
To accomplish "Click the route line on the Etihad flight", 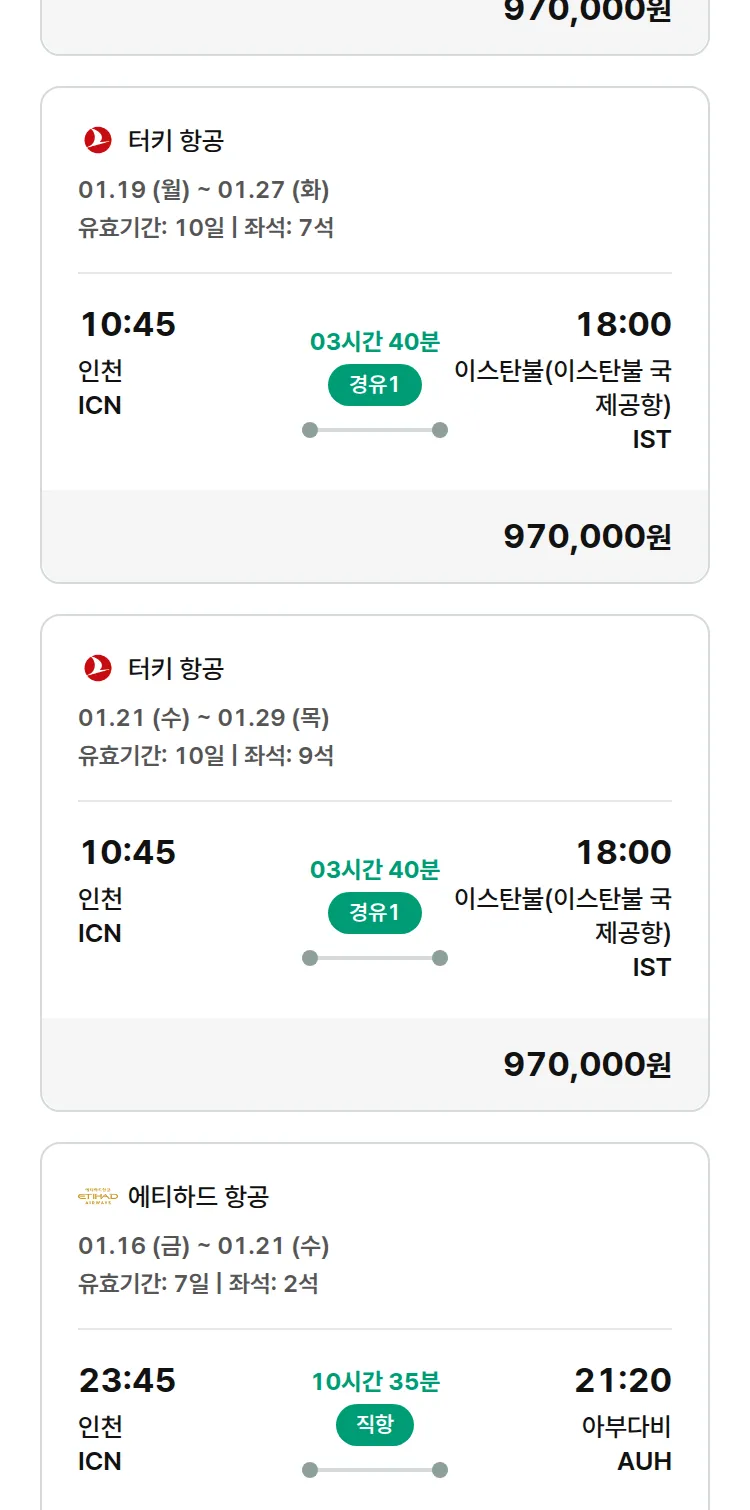I will click(x=375, y=1470).
